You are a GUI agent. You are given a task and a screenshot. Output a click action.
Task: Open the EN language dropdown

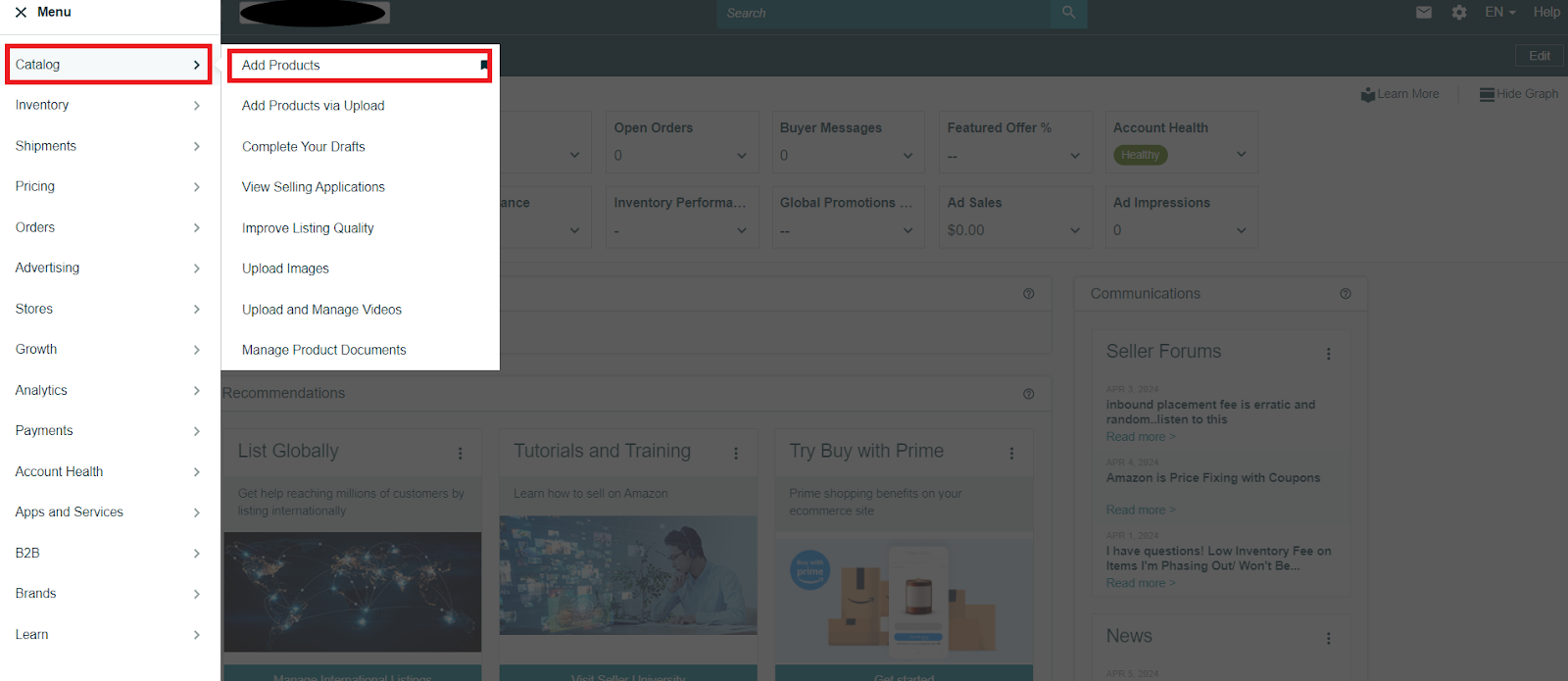click(x=1499, y=13)
